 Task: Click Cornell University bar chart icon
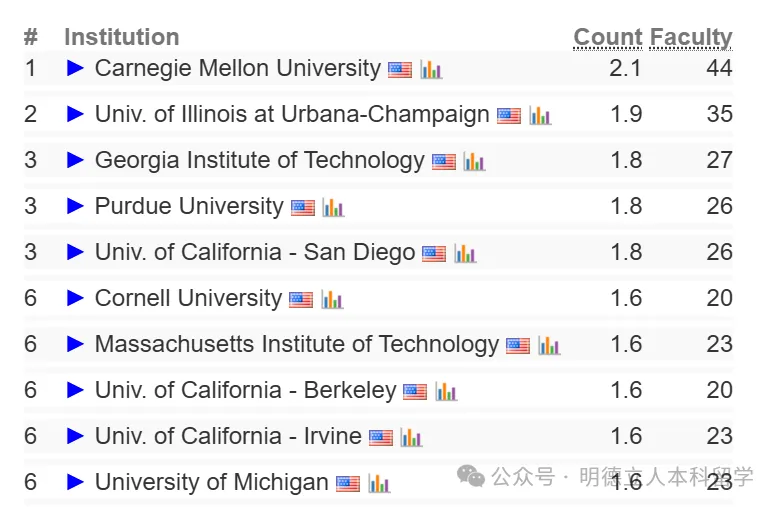click(332, 300)
